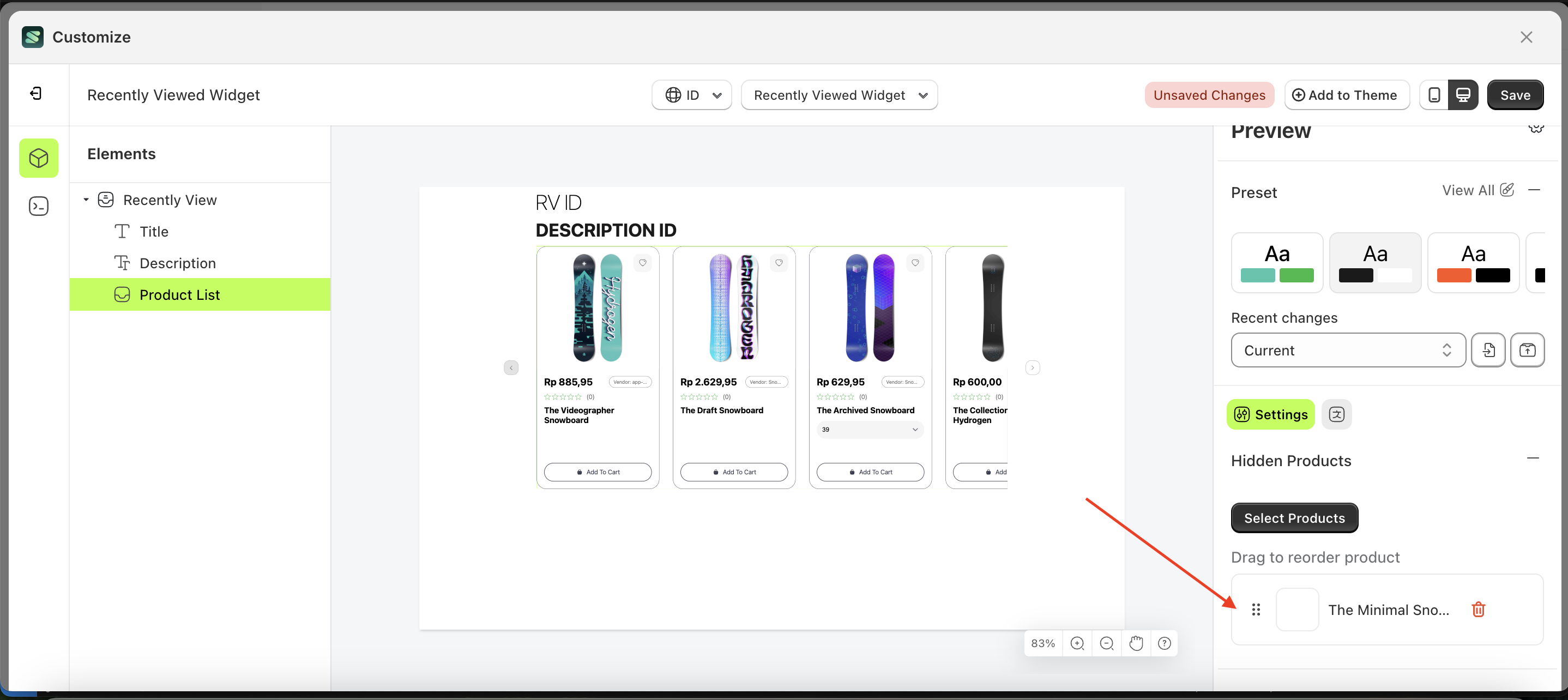Screen dimensions: 1568x700
Task: Collapse the Recently View tree node
Action: click(x=86, y=200)
